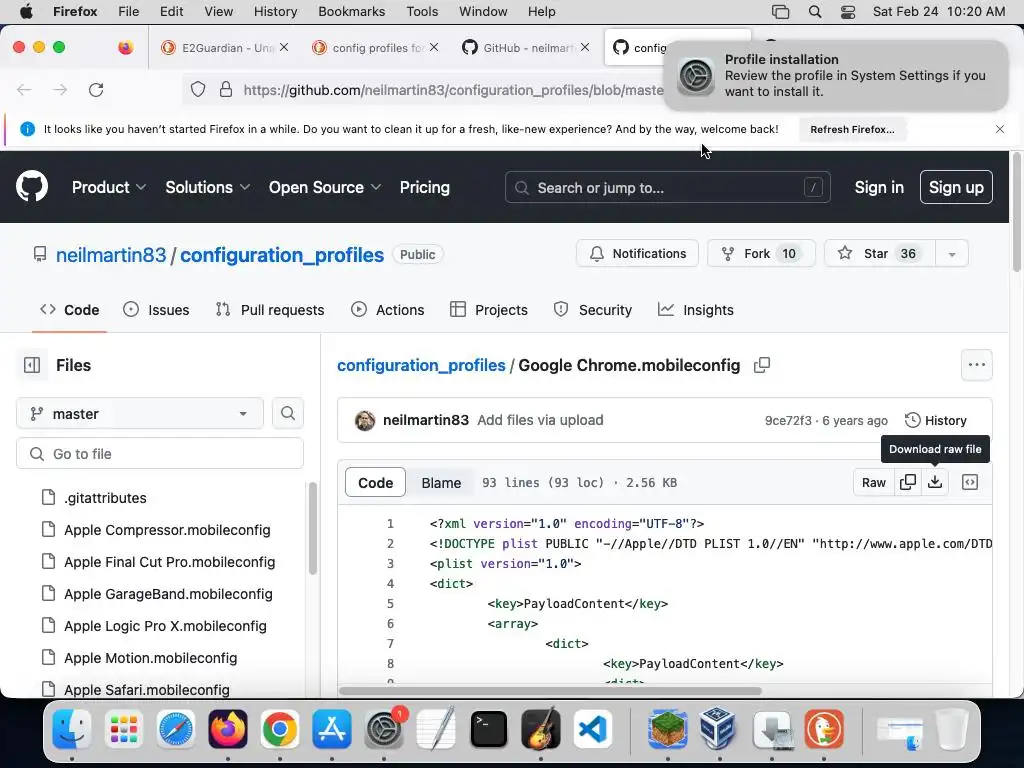The image size is (1024, 768).
Task: Dismiss the Refresh Firefox notification bar
Action: [x=999, y=129]
